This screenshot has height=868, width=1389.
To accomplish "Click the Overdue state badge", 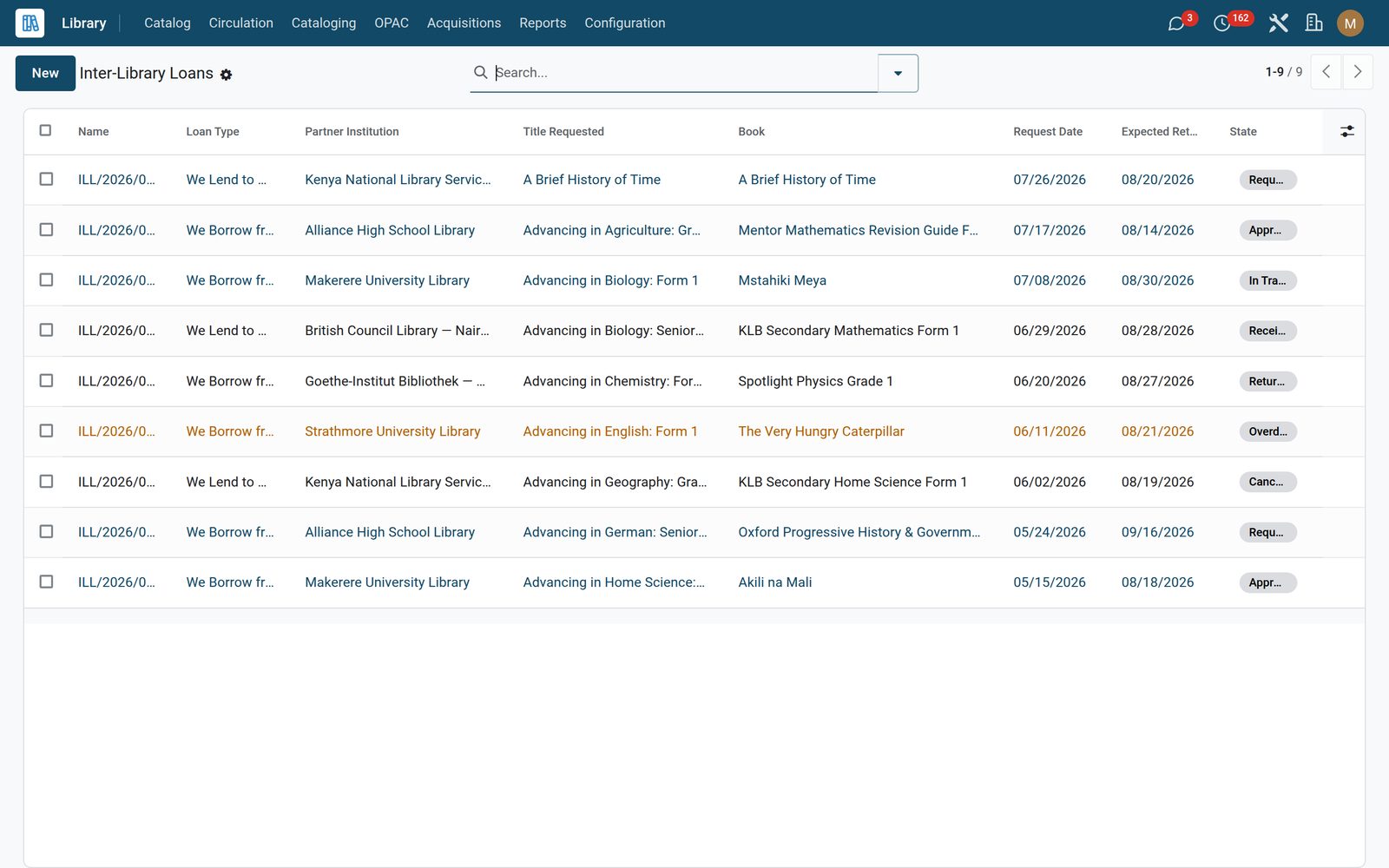I will point(1267,431).
